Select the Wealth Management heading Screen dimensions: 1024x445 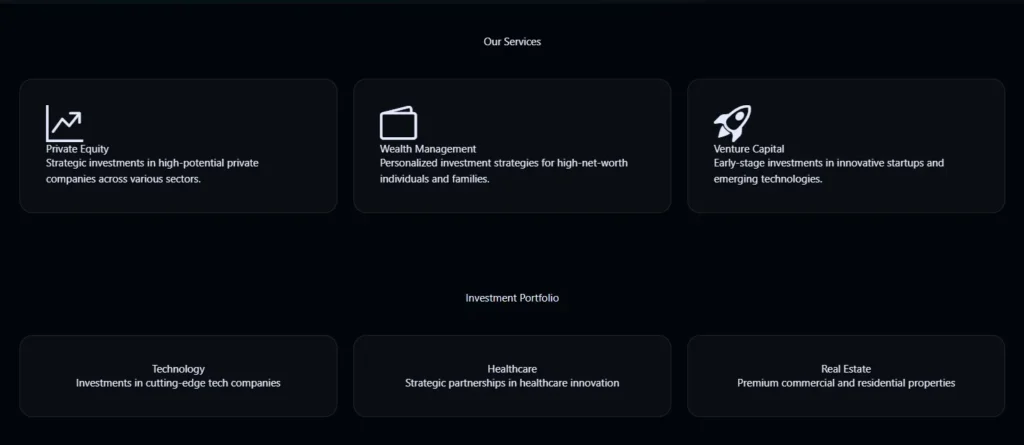tap(428, 149)
